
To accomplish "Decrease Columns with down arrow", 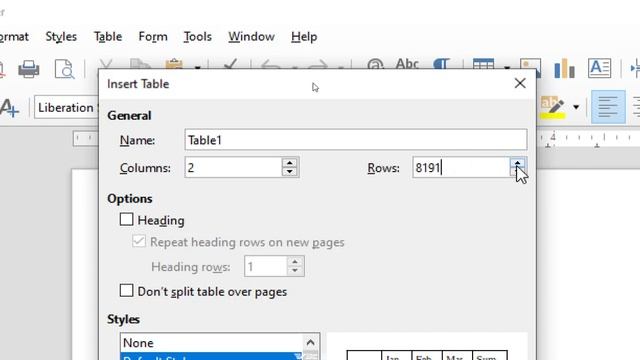I will [289, 172].
